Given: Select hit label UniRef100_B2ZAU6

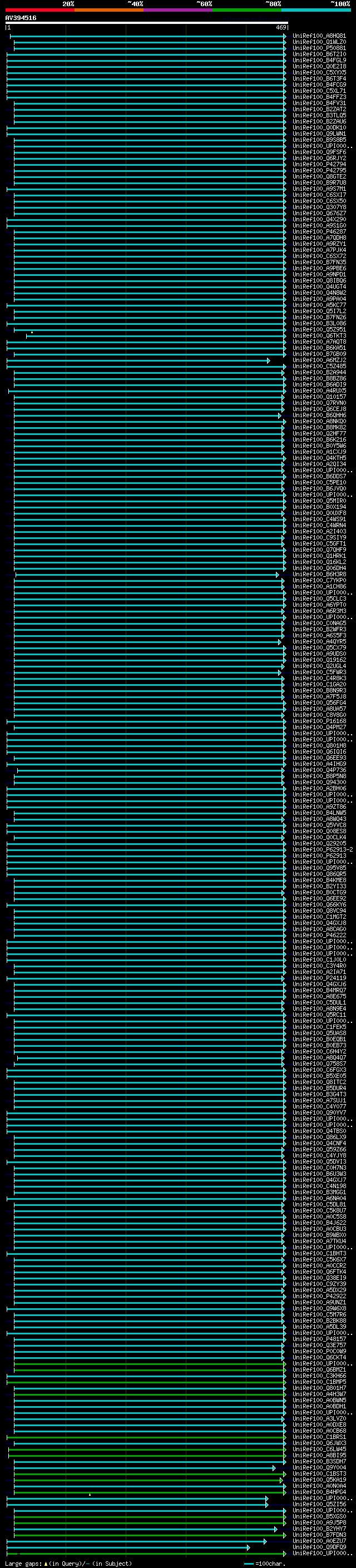Looking at the screenshot, I should coord(319,121).
